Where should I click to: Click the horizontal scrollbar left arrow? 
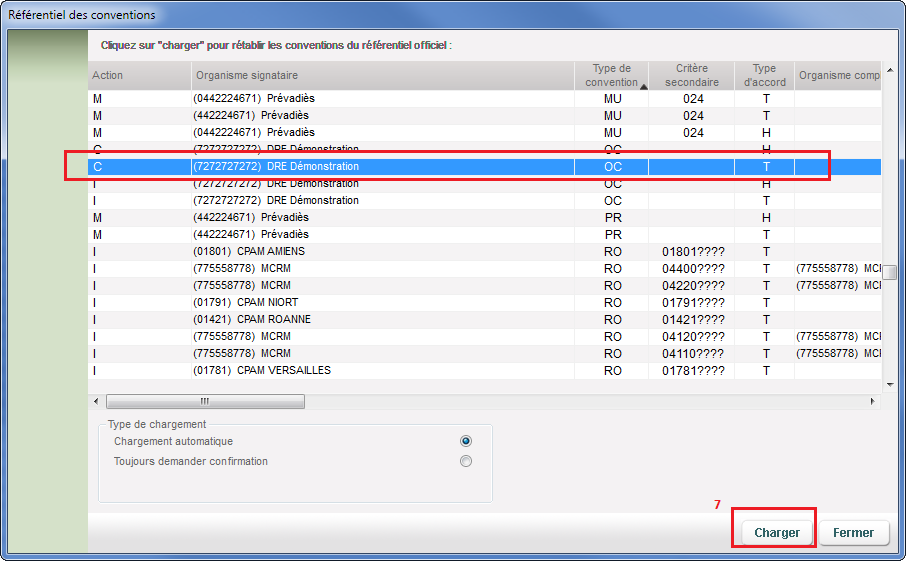click(96, 401)
